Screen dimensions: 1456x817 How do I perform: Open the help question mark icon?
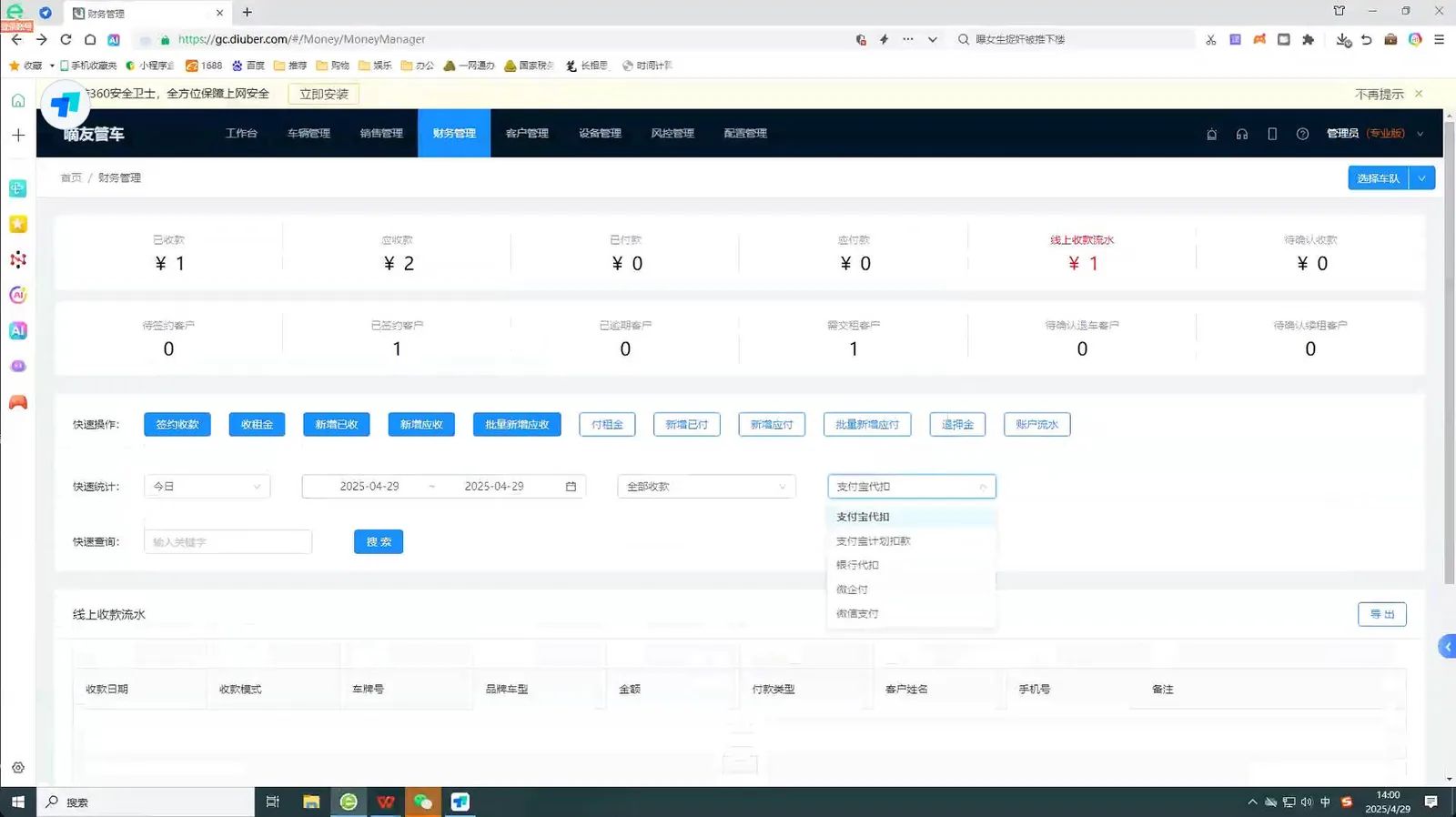(x=1302, y=134)
